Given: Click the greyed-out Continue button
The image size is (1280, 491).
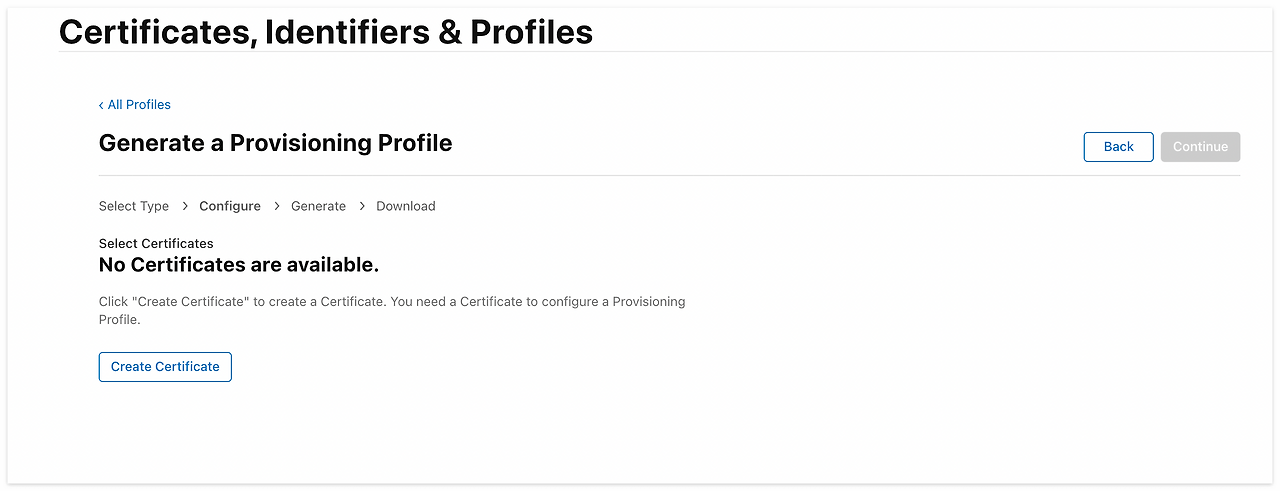Looking at the screenshot, I should point(1200,147).
